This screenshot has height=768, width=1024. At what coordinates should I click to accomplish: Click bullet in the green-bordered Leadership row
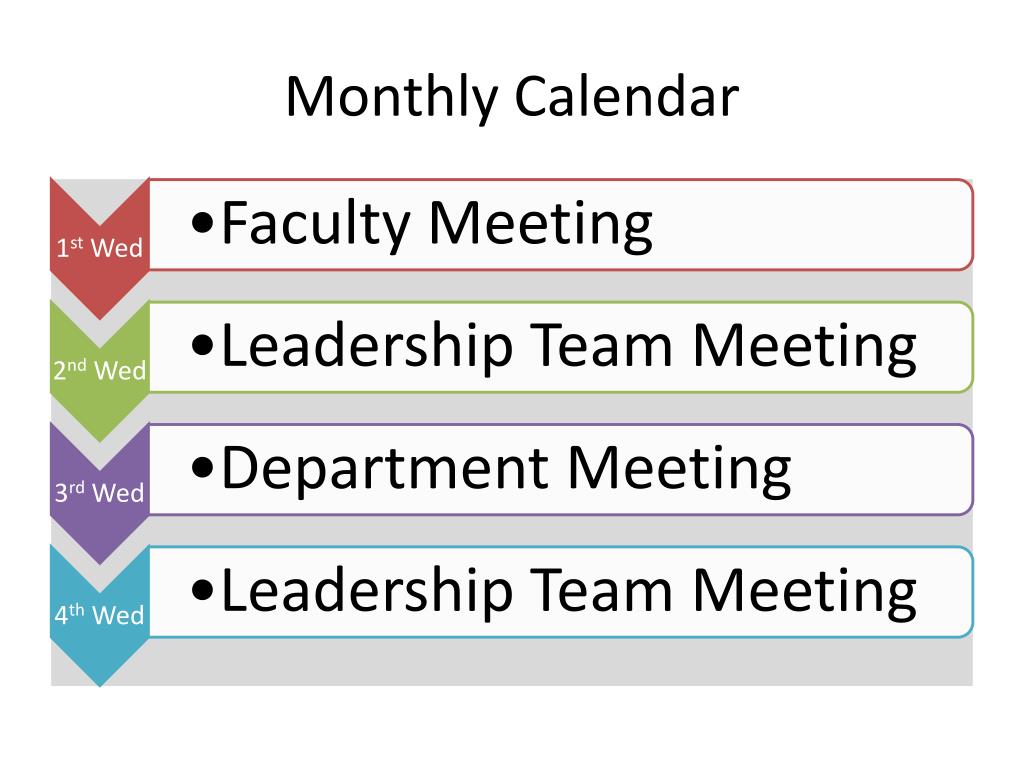click(203, 346)
